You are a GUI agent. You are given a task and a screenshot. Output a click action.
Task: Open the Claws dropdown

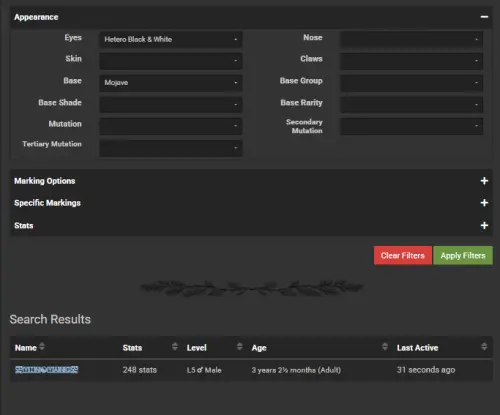(411, 61)
